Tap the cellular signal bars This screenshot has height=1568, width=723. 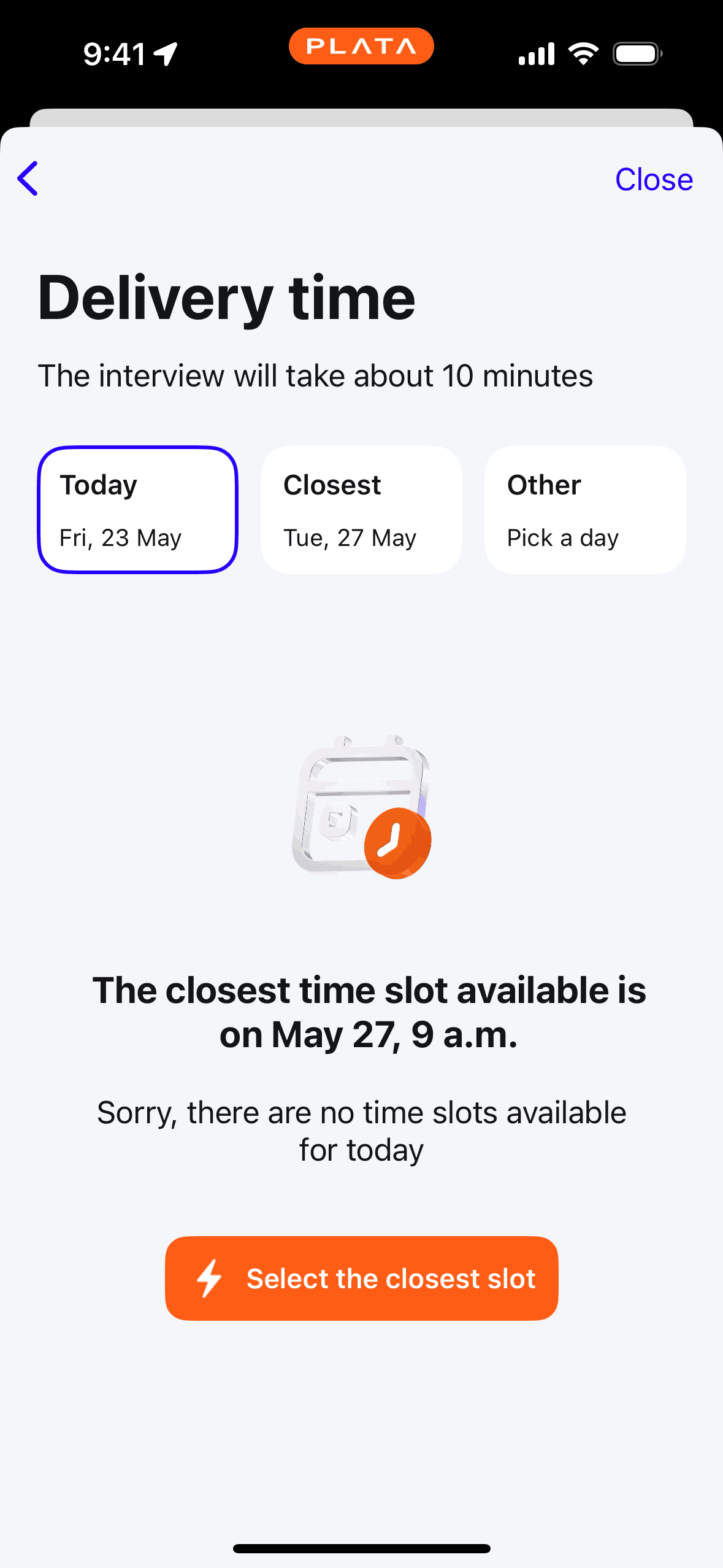(537, 54)
